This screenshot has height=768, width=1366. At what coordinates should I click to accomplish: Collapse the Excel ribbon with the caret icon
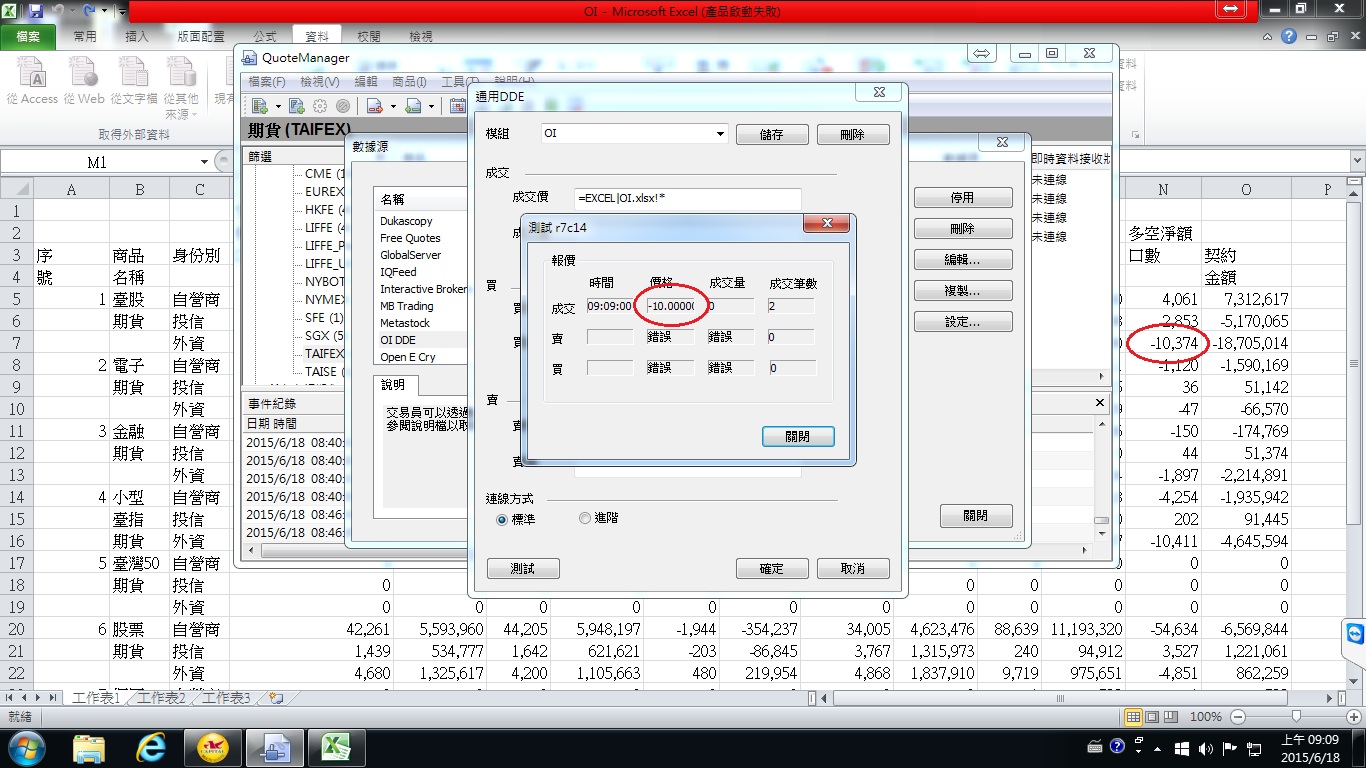pyautogui.click(x=1268, y=36)
